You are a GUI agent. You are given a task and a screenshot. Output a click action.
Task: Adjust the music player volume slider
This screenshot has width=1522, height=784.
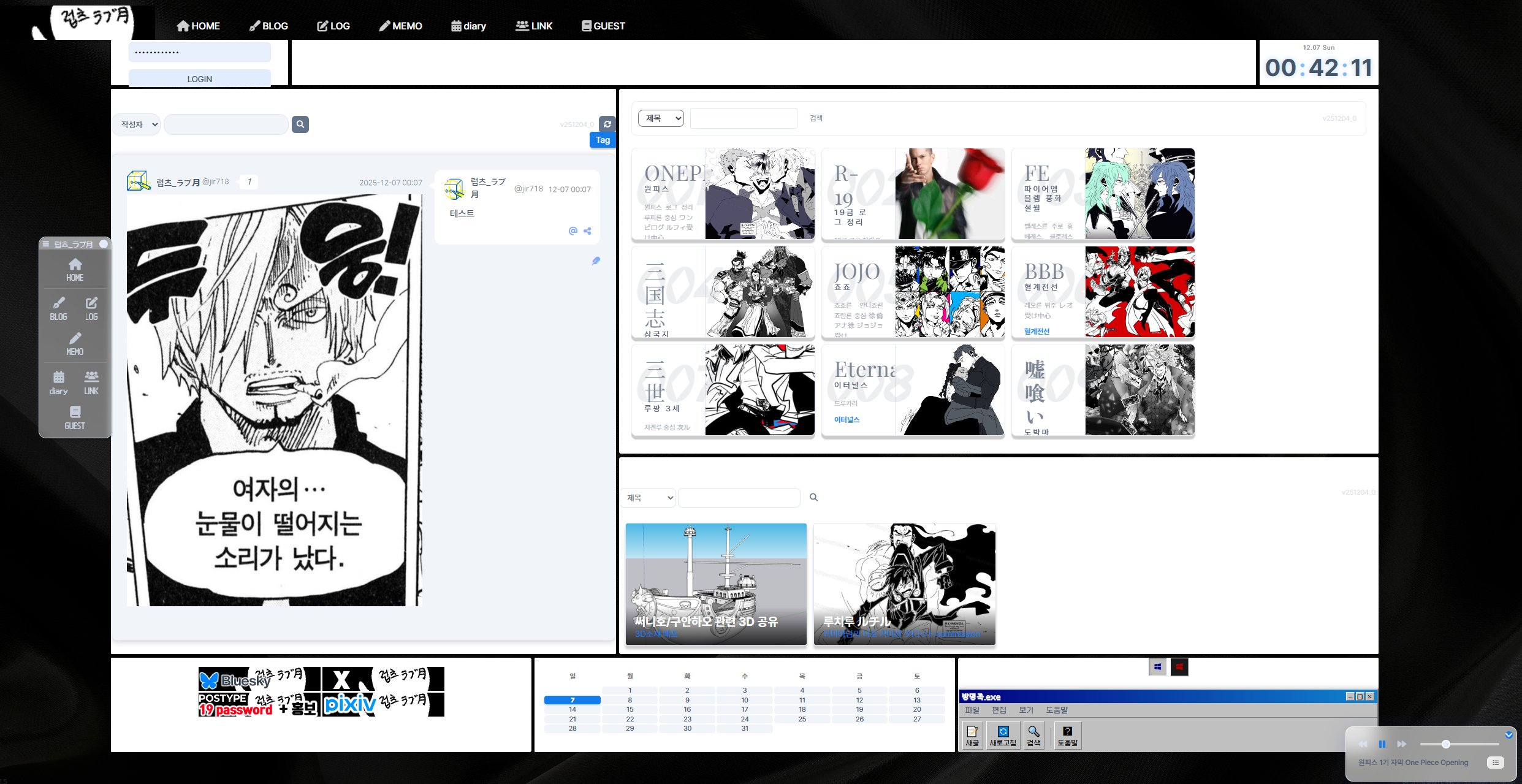[1445, 744]
